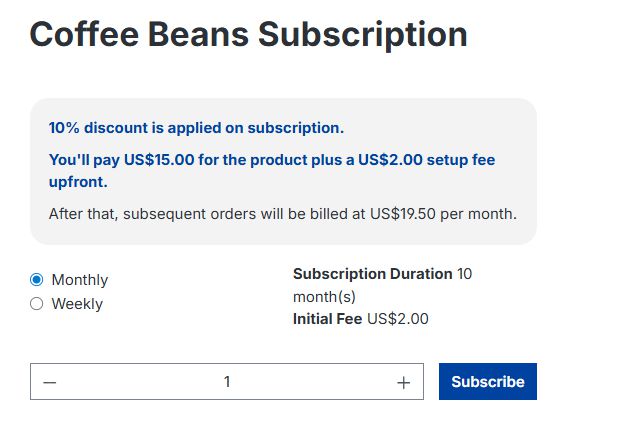Increase quantity with the plus icon

pos(403,382)
